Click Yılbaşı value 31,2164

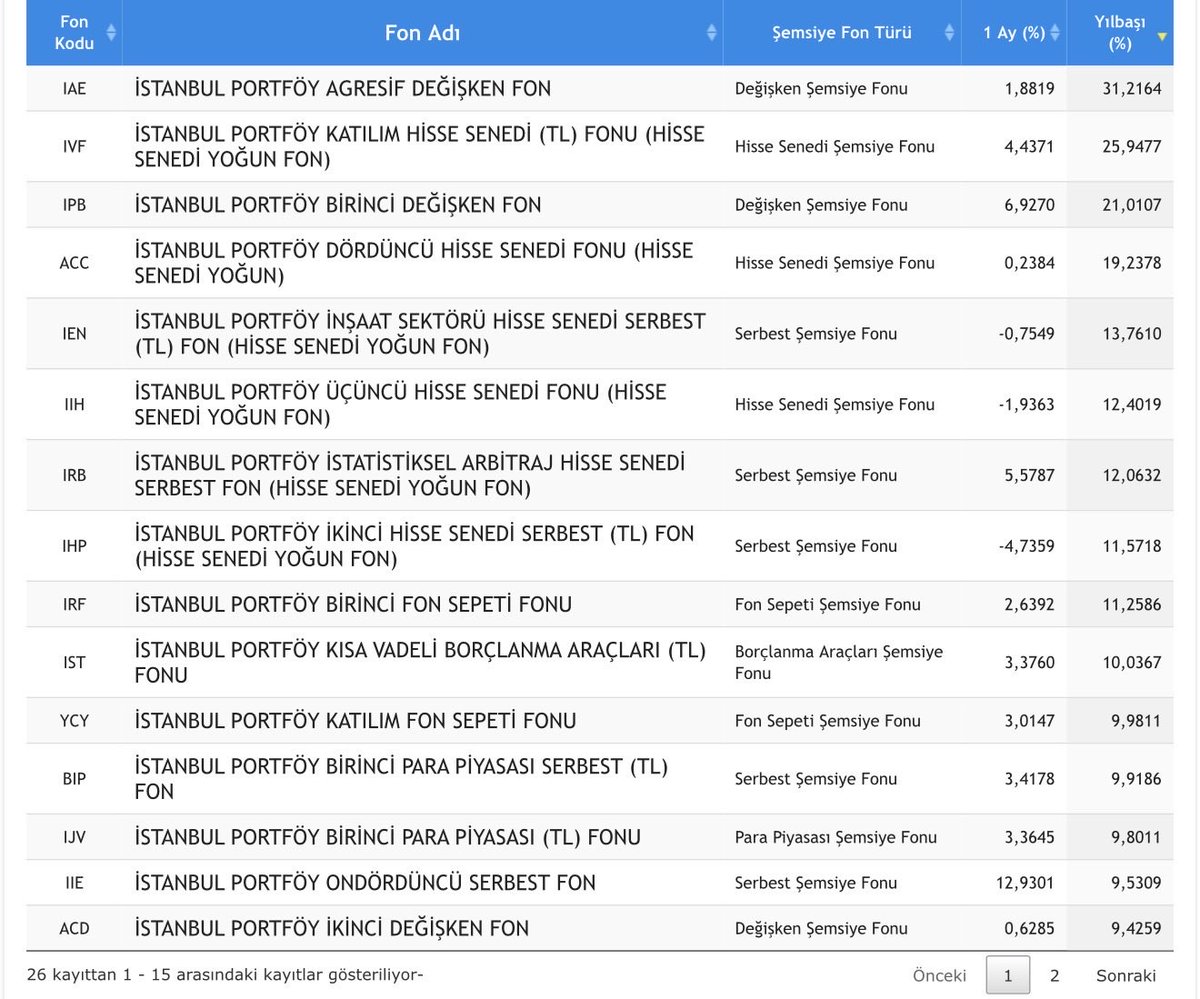[x=1133, y=88]
